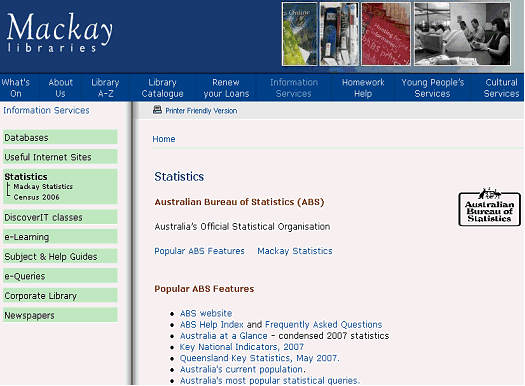Open Mackay Statistics sidebar sub-item
Viewport: 525px width, 386px height.
43,186
